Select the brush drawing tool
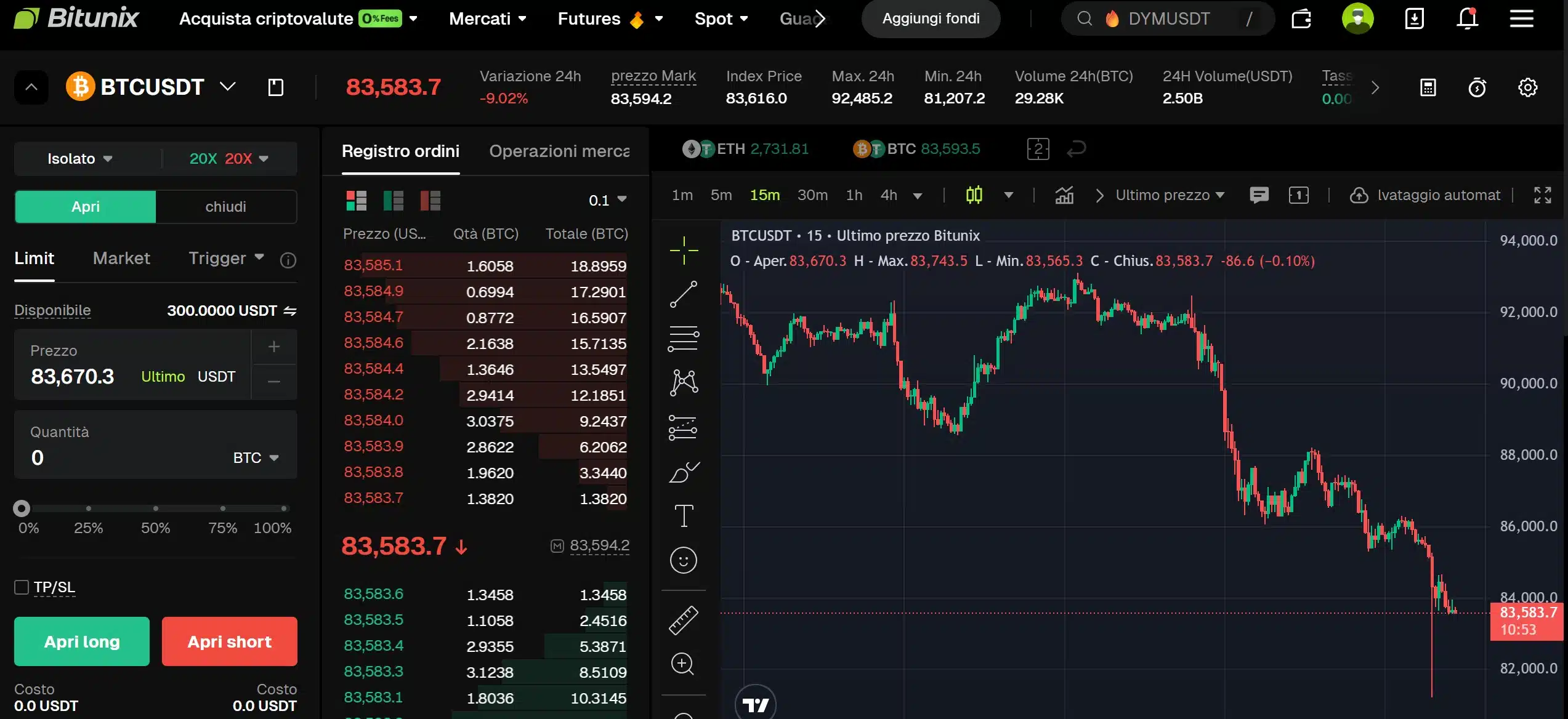 click(x=683, y=472)
